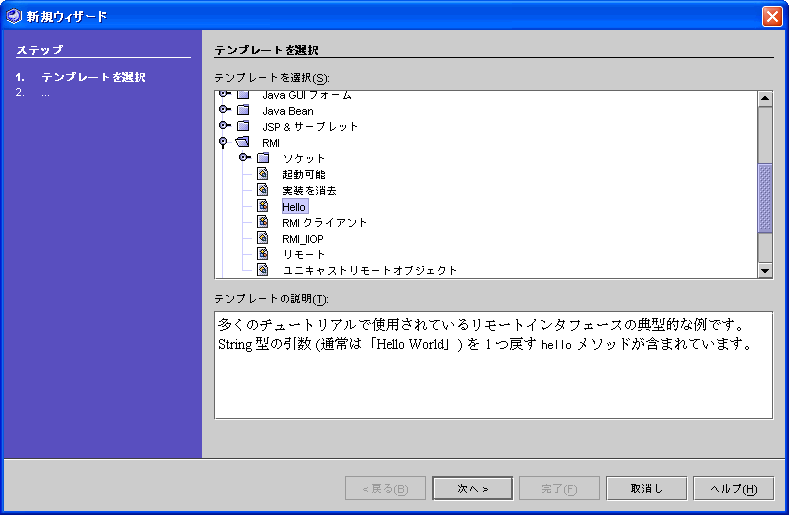Screen dimensions: 789x515
Task: Click the template list scrollbar thumb
Action: (x=765, y=198)
